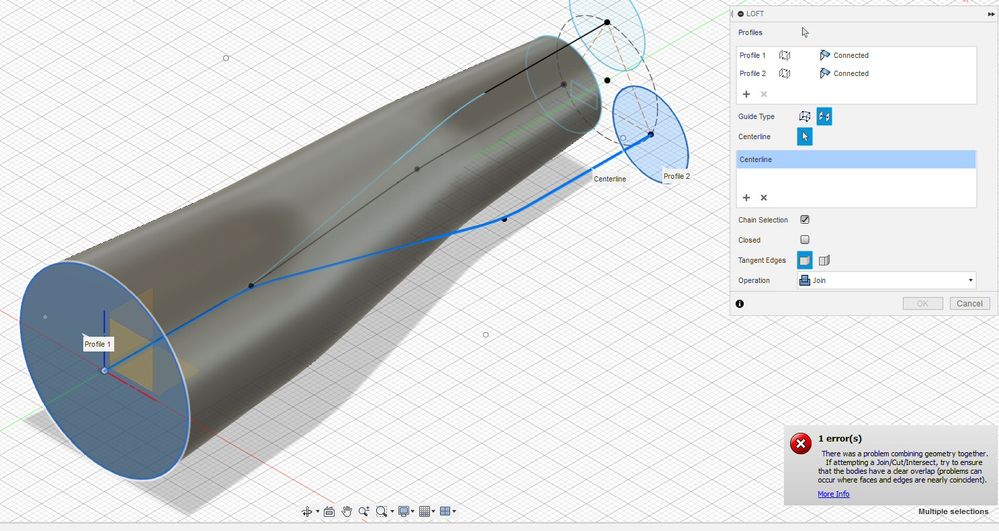This screenshot has height=531, width=999.
Task: Click the Profile 1 selection icon
Action: click(785, 55)
